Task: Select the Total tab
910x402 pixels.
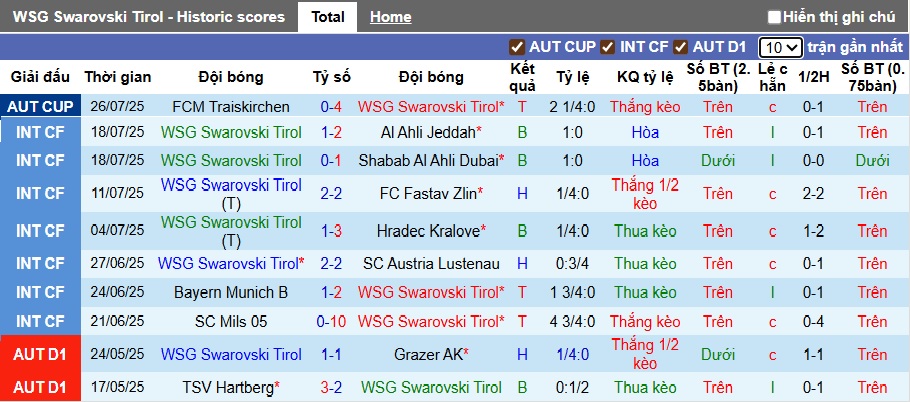Action: pos(328,17)
